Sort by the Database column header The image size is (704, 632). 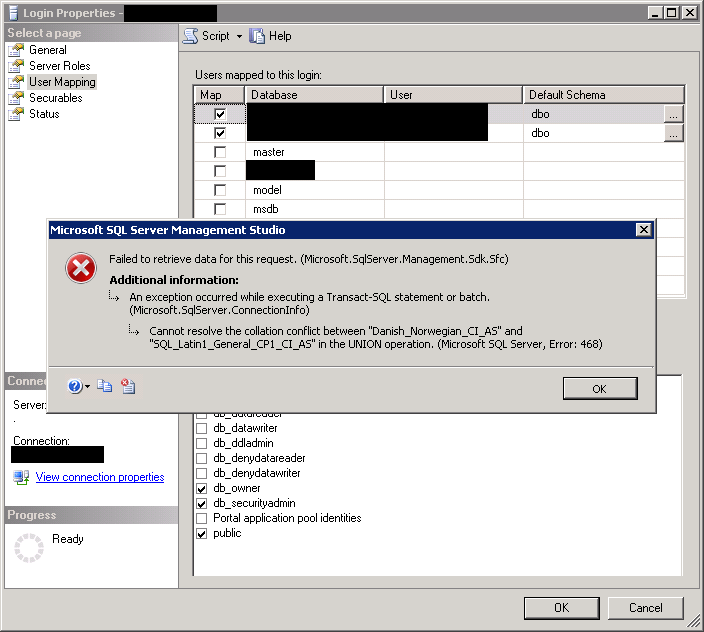[x=314, y=95]
